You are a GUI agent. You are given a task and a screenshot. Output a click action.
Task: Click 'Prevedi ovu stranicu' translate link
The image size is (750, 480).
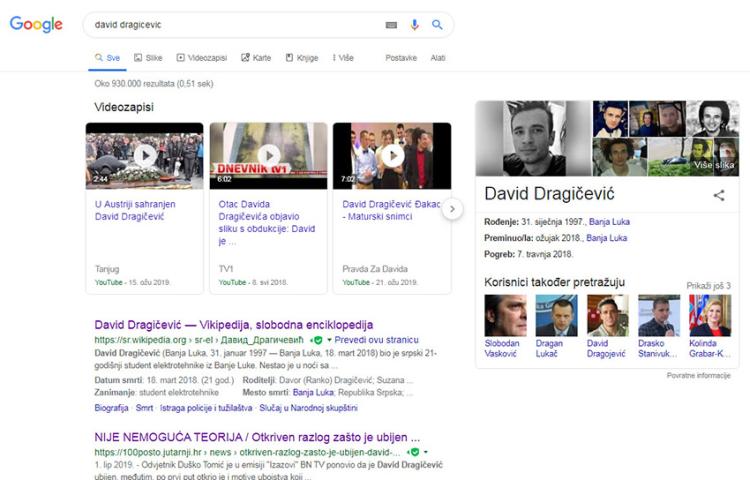tap(376, 340)
